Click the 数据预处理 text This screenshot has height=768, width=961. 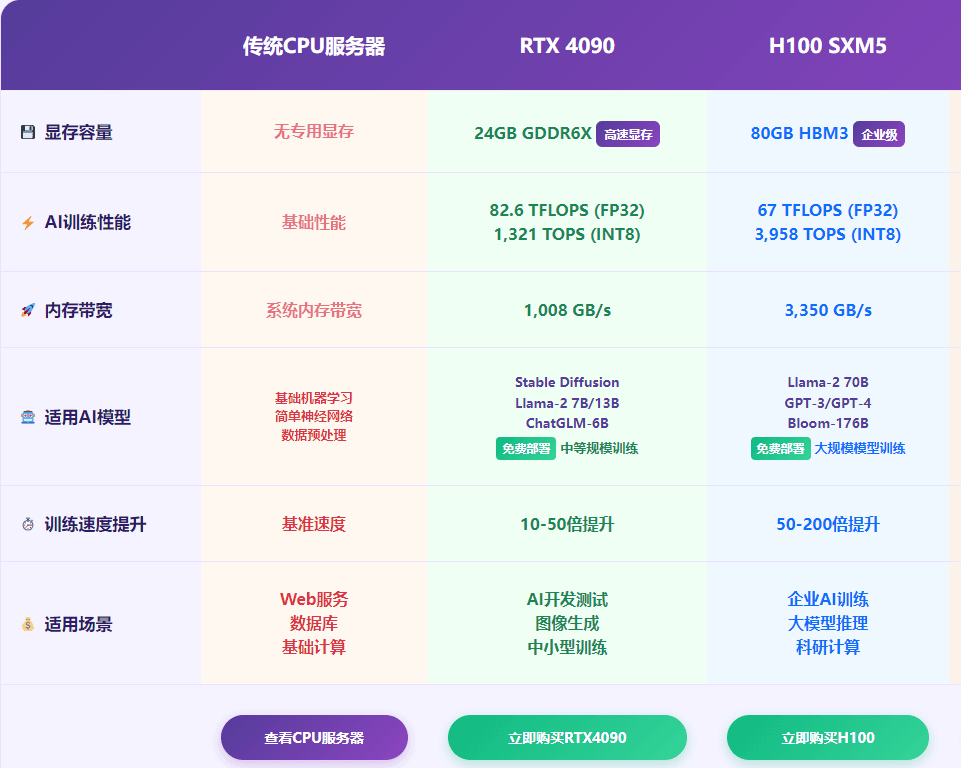click(x=314, y=435)
